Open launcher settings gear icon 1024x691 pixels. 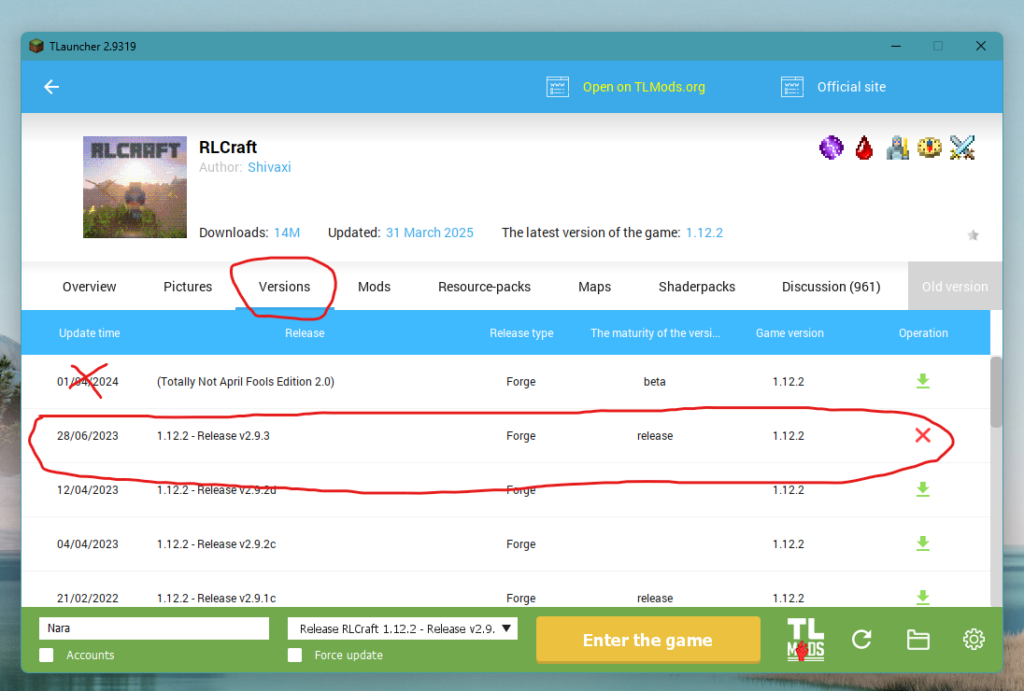click(x=973, y=640)
